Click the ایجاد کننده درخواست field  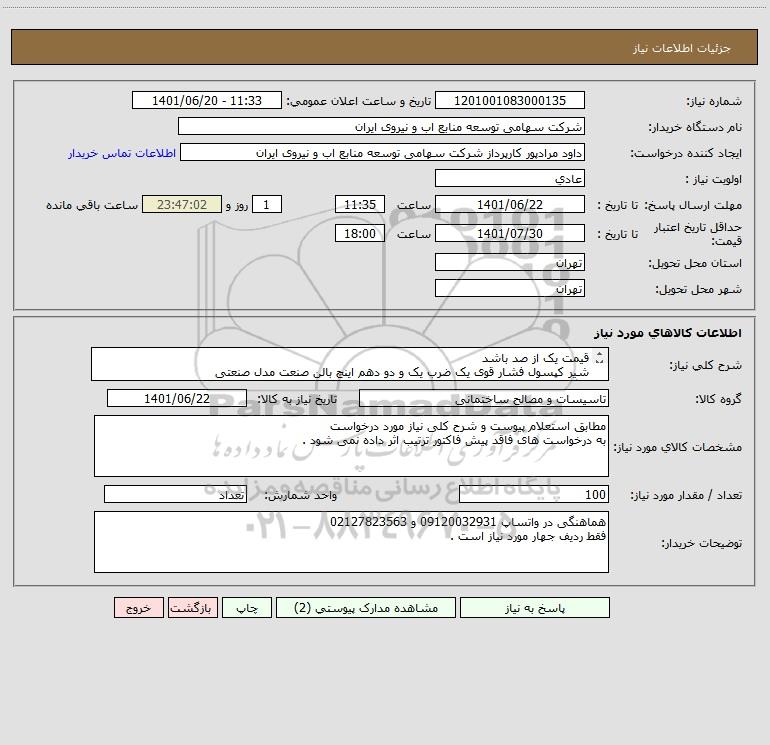(382, 152)
